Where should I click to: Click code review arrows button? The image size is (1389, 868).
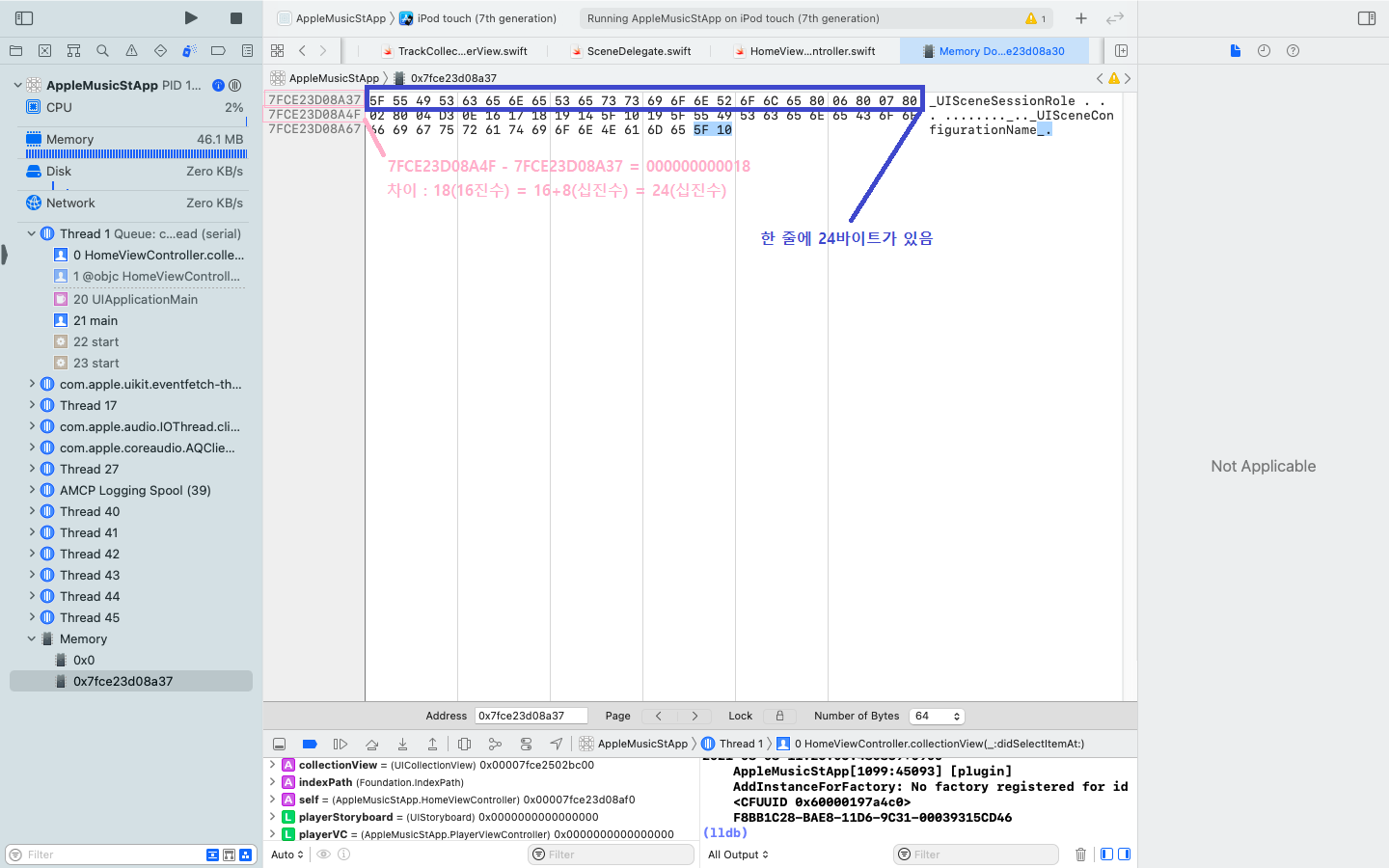pyautogui.click(x=1115, y=18)
